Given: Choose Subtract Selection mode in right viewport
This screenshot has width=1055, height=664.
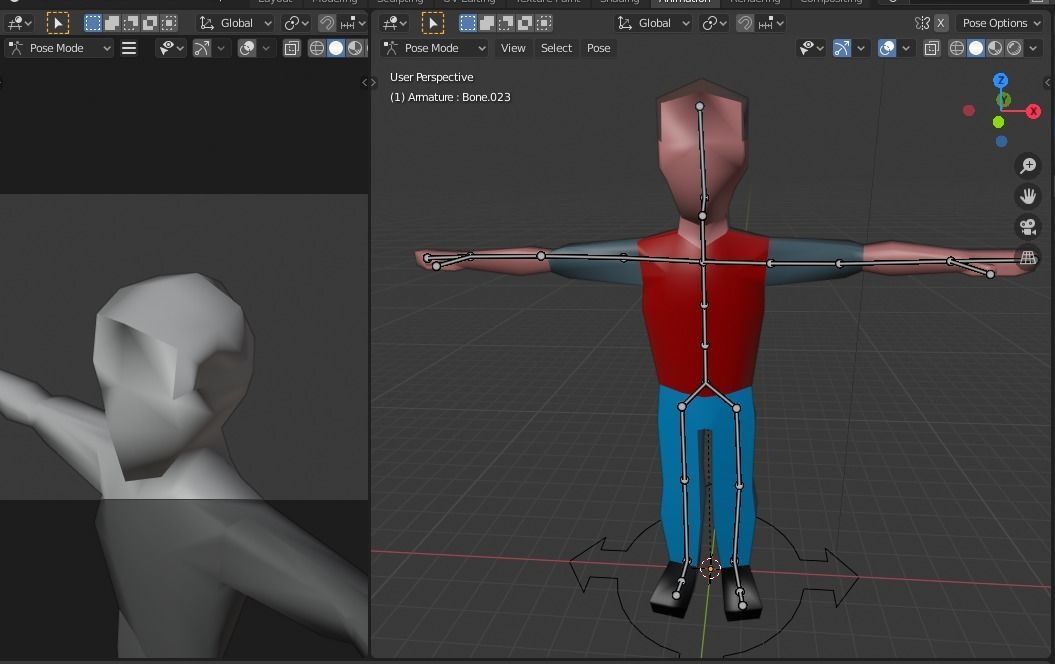Looking at the screenshot, I should [505, 24].
